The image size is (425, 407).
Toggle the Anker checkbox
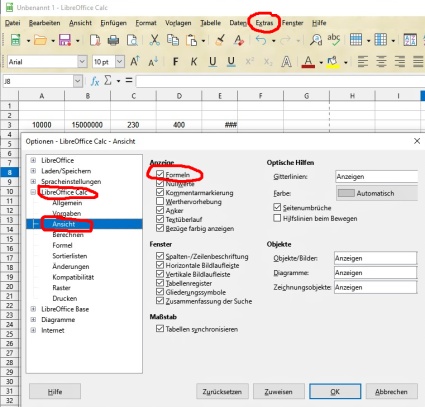coord(160,210)
